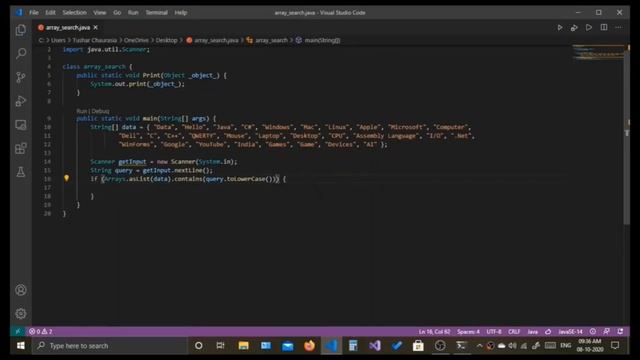
Task: Open the Test flask view
Action: tap(21, 172)
